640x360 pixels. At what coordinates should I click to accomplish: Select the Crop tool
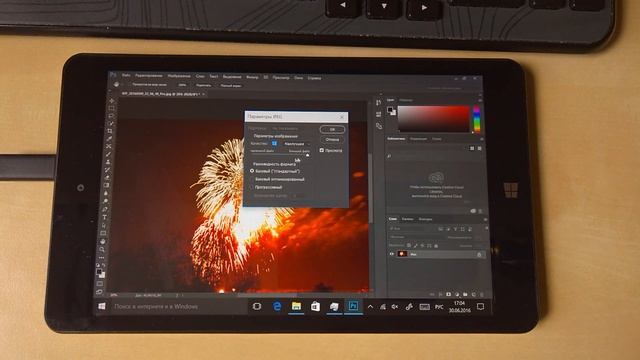(x=110, y=131)
